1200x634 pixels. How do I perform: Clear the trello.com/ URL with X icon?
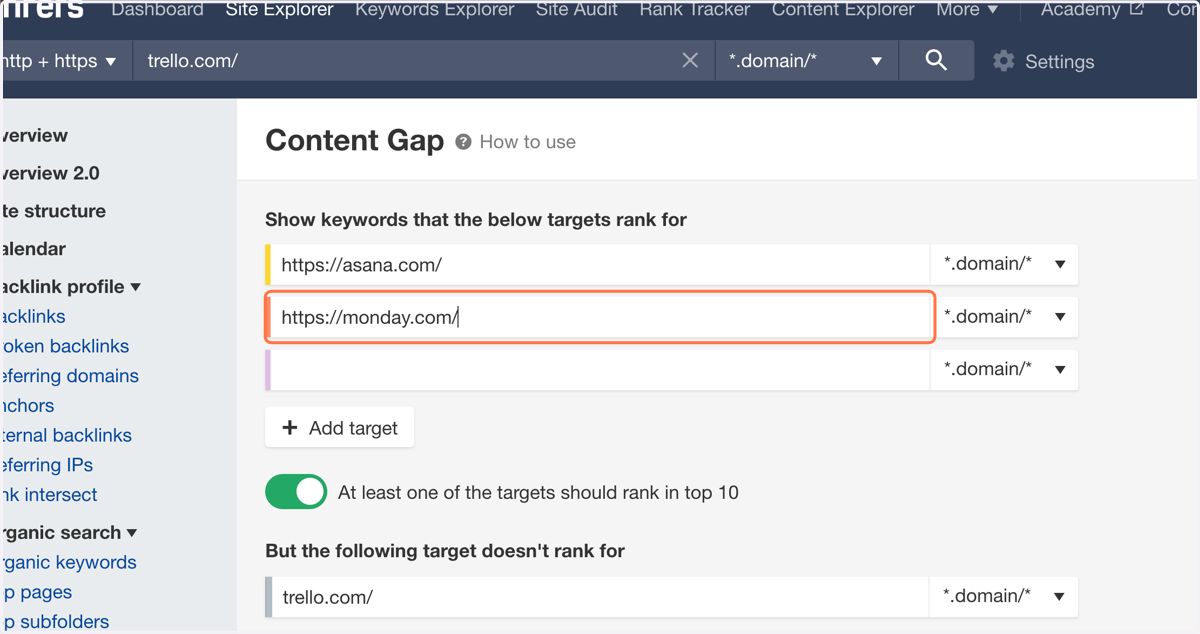[690, 61]
